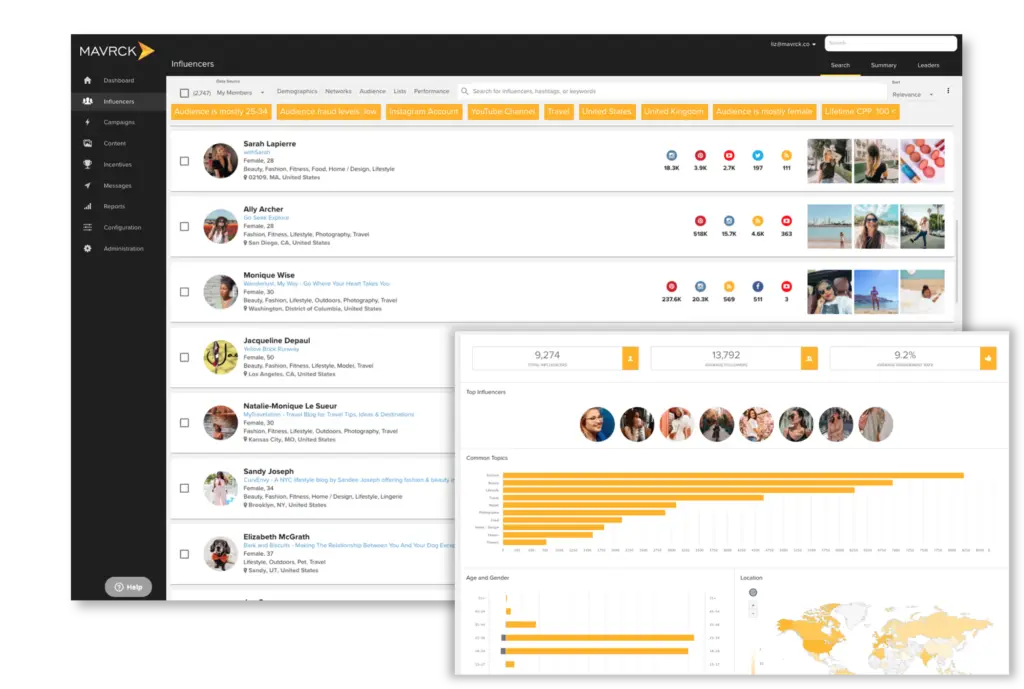Check the box next to Sarah Lapierre
Image resolution: width=1024 pixels, height=689 pixels.
tap(184, 161)
